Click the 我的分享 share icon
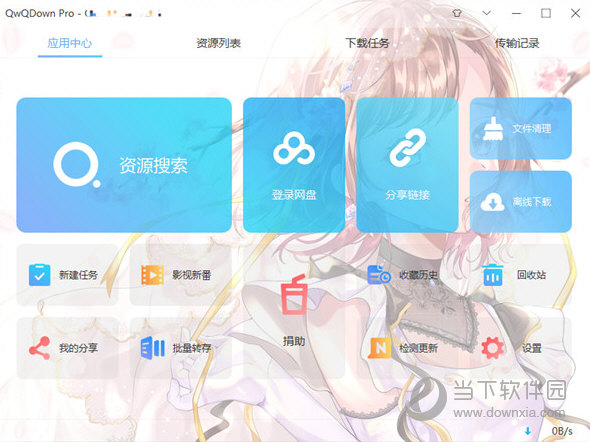 tap(40, 348)
